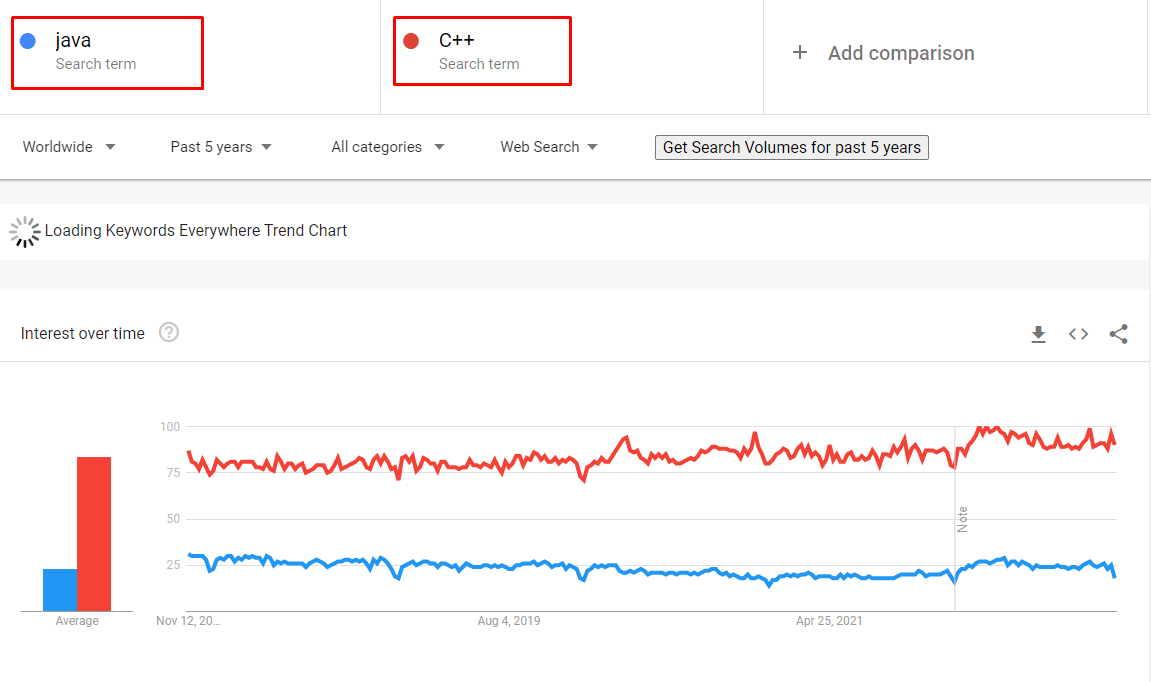Click the Apr 25, 2021 axis label
The width and height of the screenshot is (1151, 682).
coord(829,621)
